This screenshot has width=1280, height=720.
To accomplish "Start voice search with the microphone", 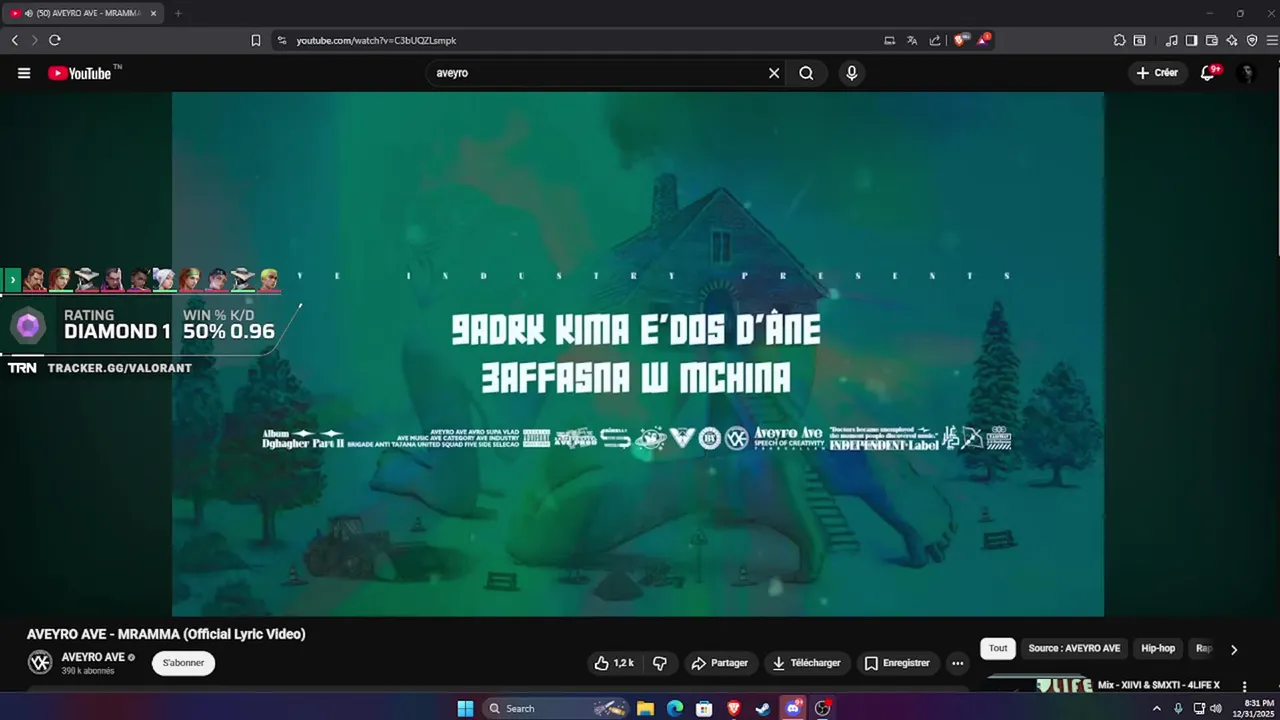I will click(x=851, y=73).
